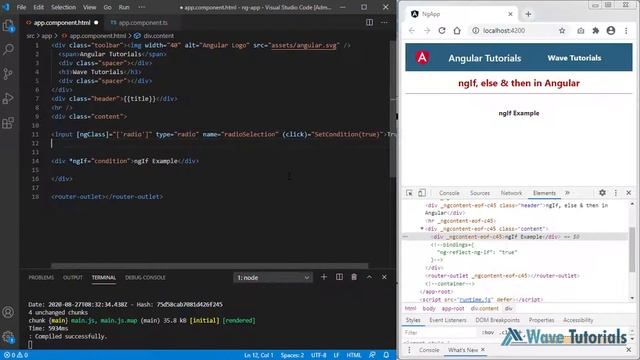
Task: Activate DevTools inspect element picker
Action: tap(409, 193)
